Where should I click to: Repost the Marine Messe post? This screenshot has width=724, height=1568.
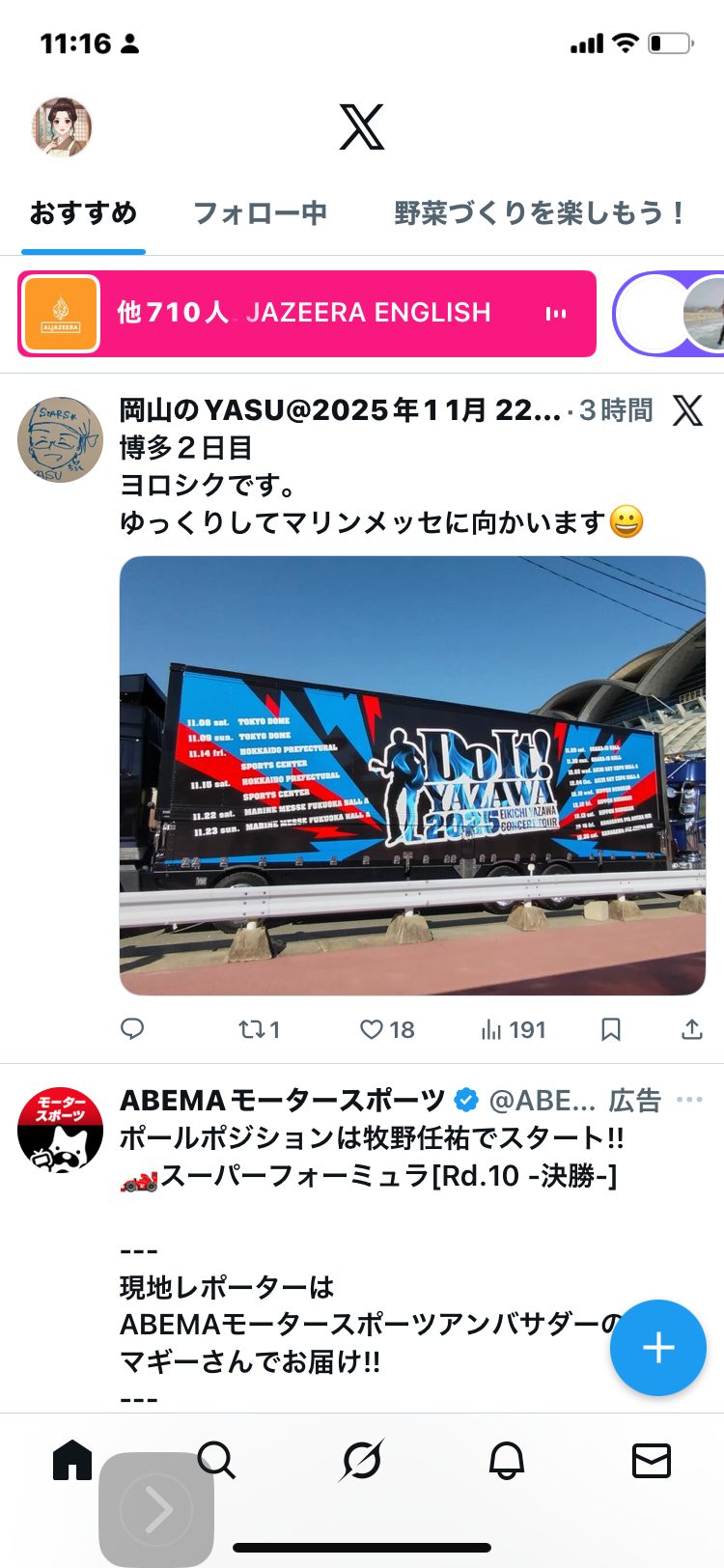(x=259, y=1029)
